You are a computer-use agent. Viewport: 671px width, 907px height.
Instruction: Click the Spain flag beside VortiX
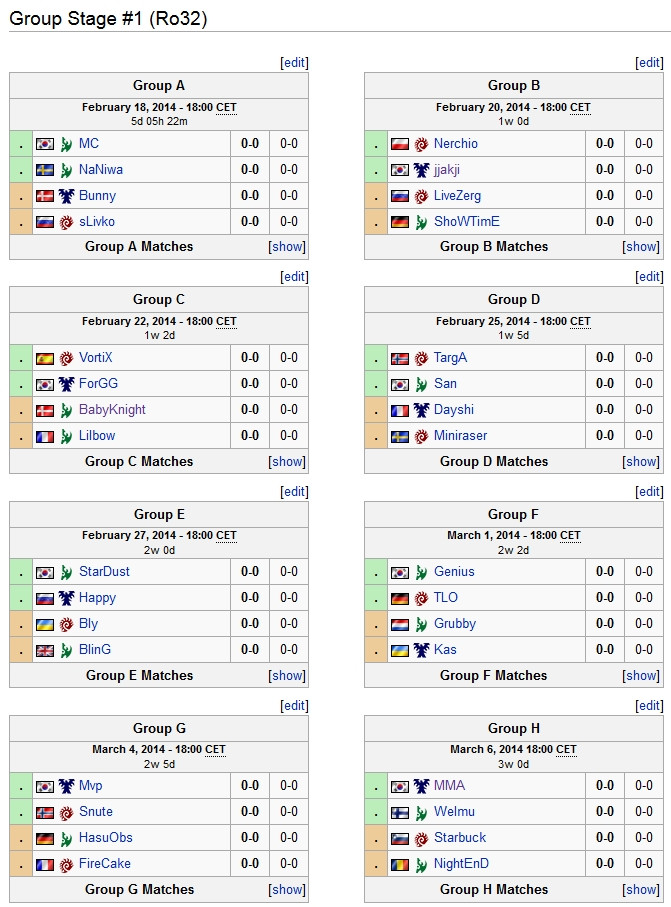click(45, 358)
